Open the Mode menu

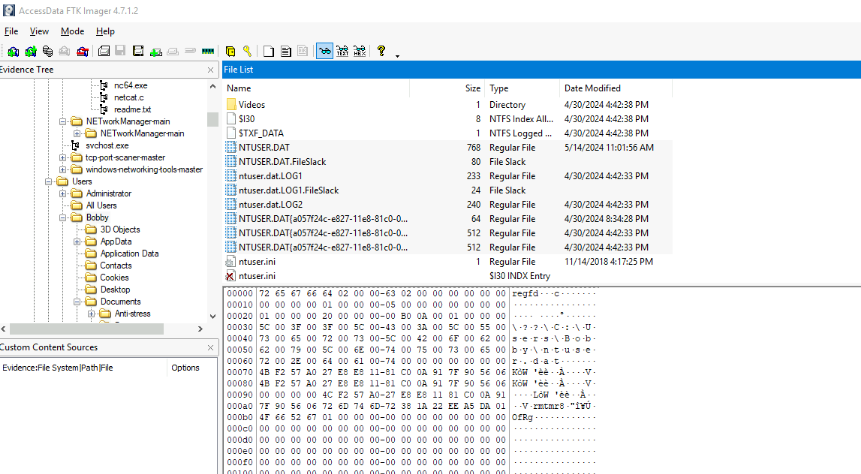[x=72, y=31]
